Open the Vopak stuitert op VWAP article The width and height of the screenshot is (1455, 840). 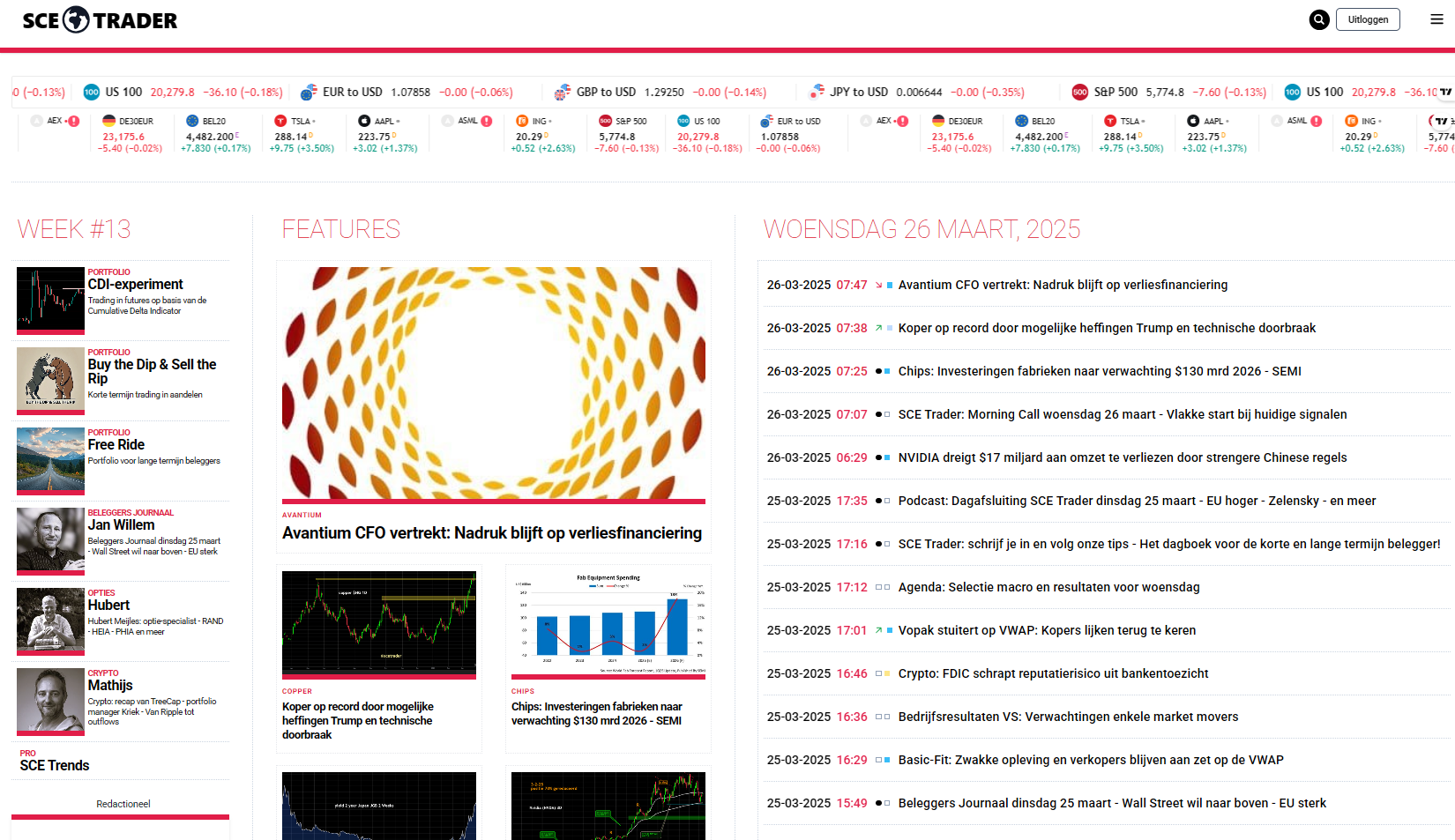[1047, 630]
